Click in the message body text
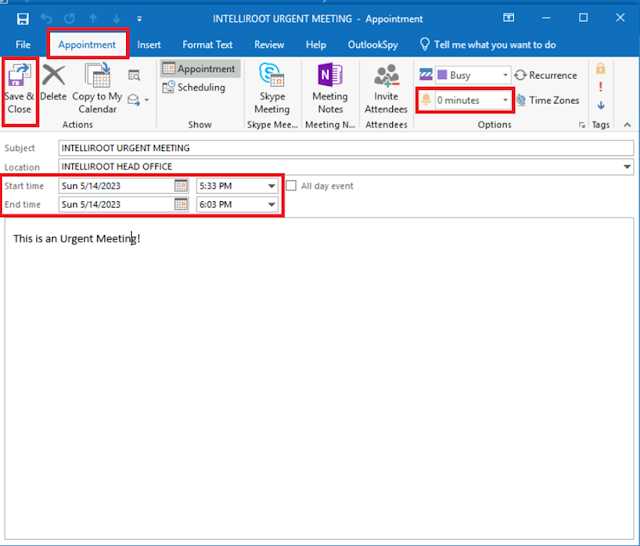 coord(77,239)
